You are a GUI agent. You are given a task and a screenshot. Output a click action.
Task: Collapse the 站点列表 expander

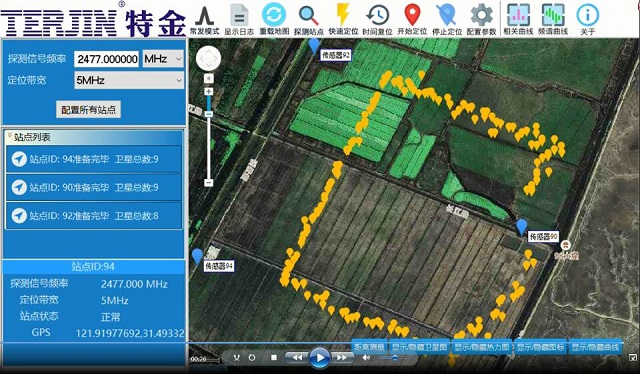(10, 136)
